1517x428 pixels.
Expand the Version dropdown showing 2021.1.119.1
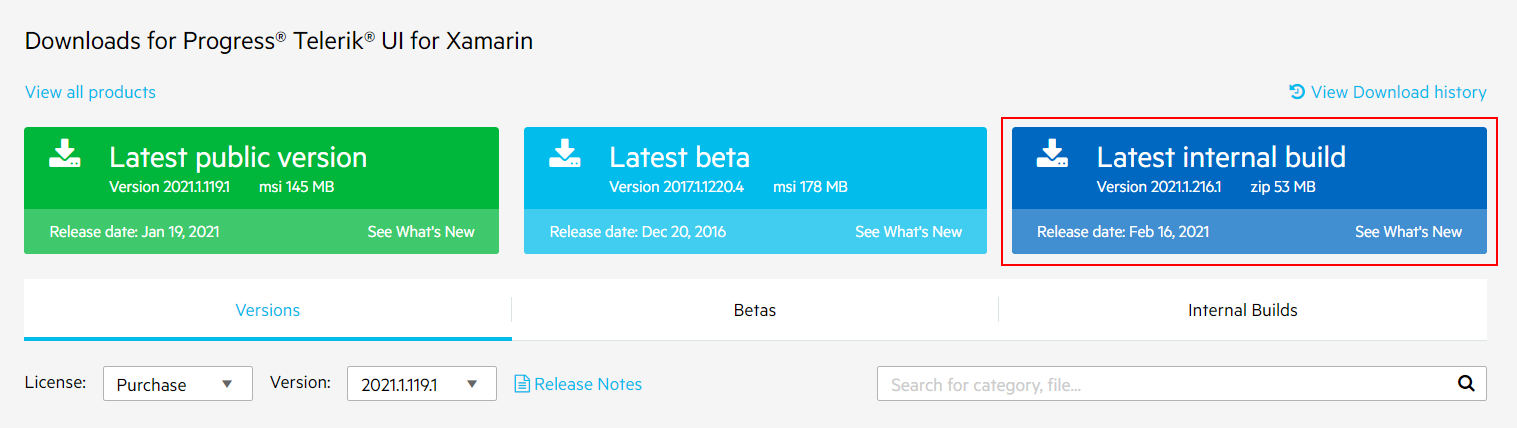point(422,384)
